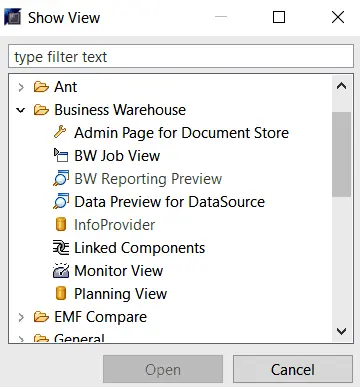This screenshot has height=387, width=360.
Task: Click the Open button
Action: tap(163, 369)
